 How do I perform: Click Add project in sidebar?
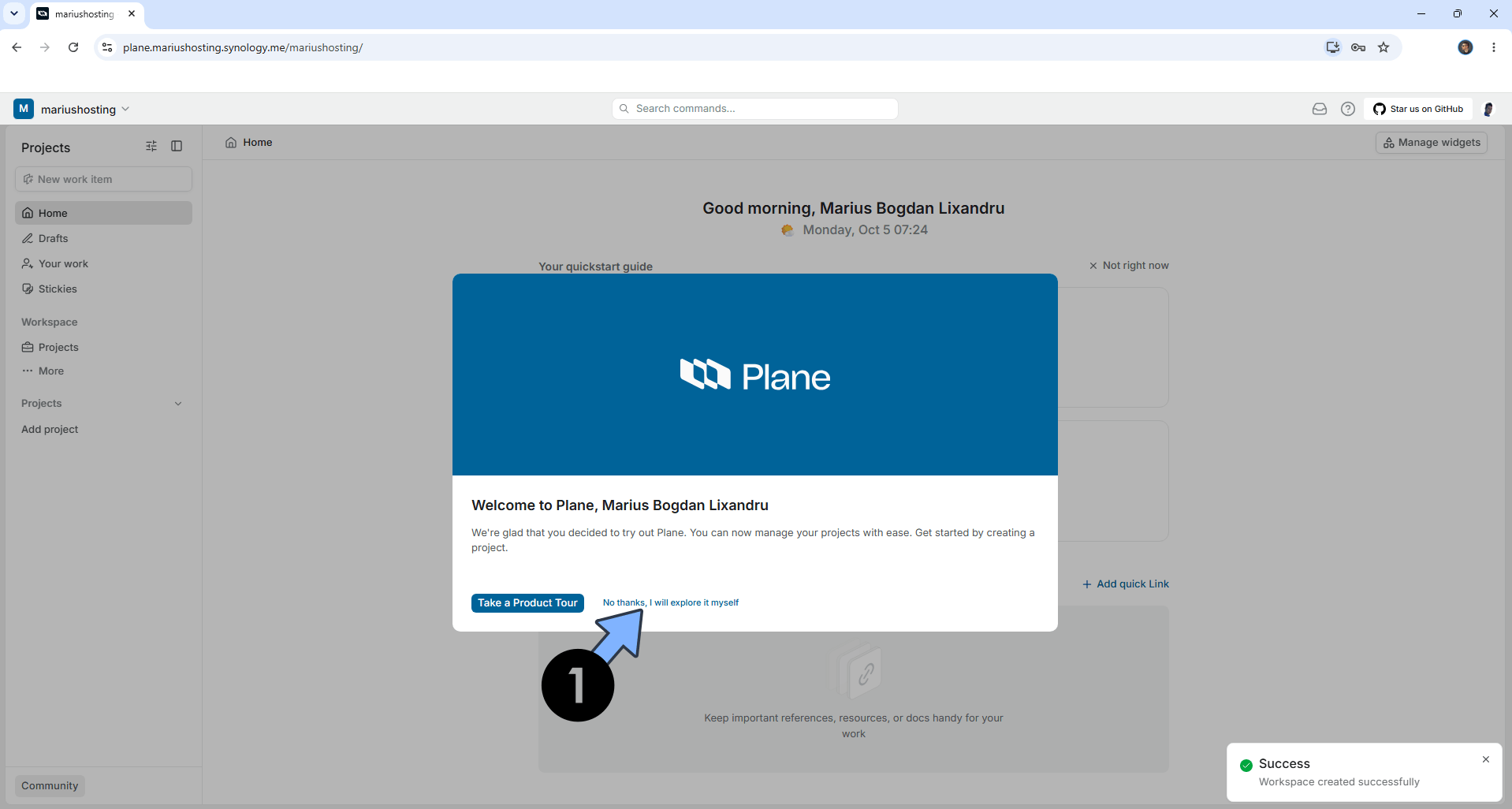pos(50,429)
